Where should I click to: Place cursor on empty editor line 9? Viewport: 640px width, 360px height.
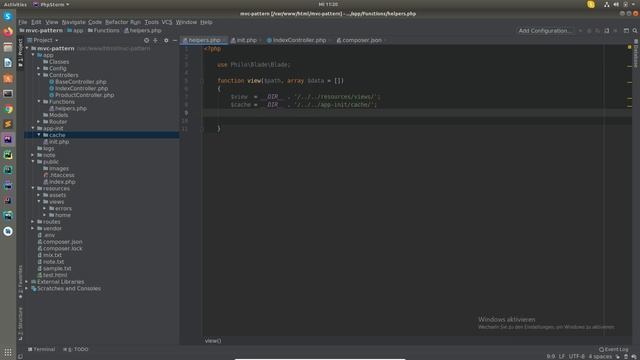pyautogui.click(x=416, y=113)
